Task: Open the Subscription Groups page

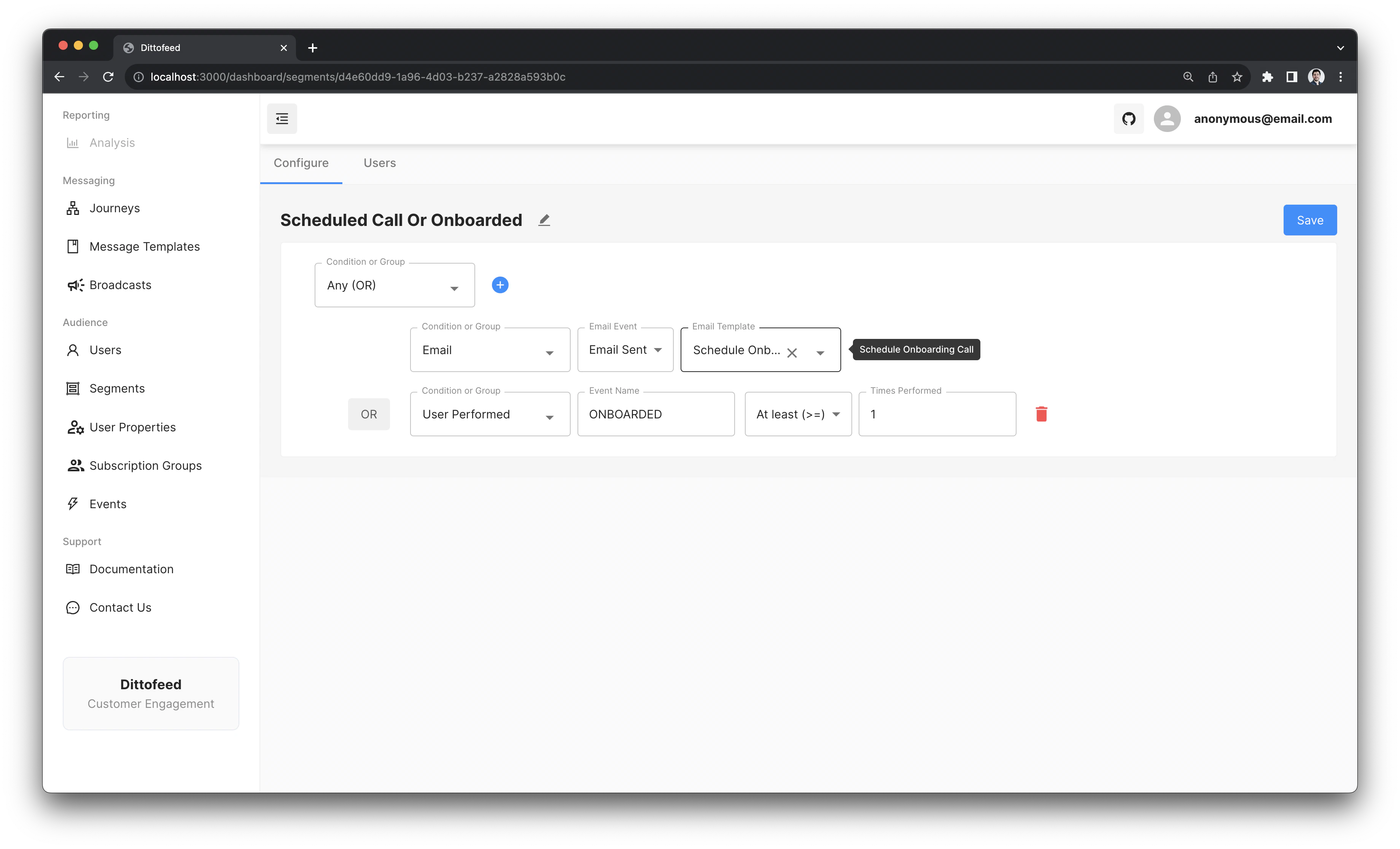Action: click(145, 466)
